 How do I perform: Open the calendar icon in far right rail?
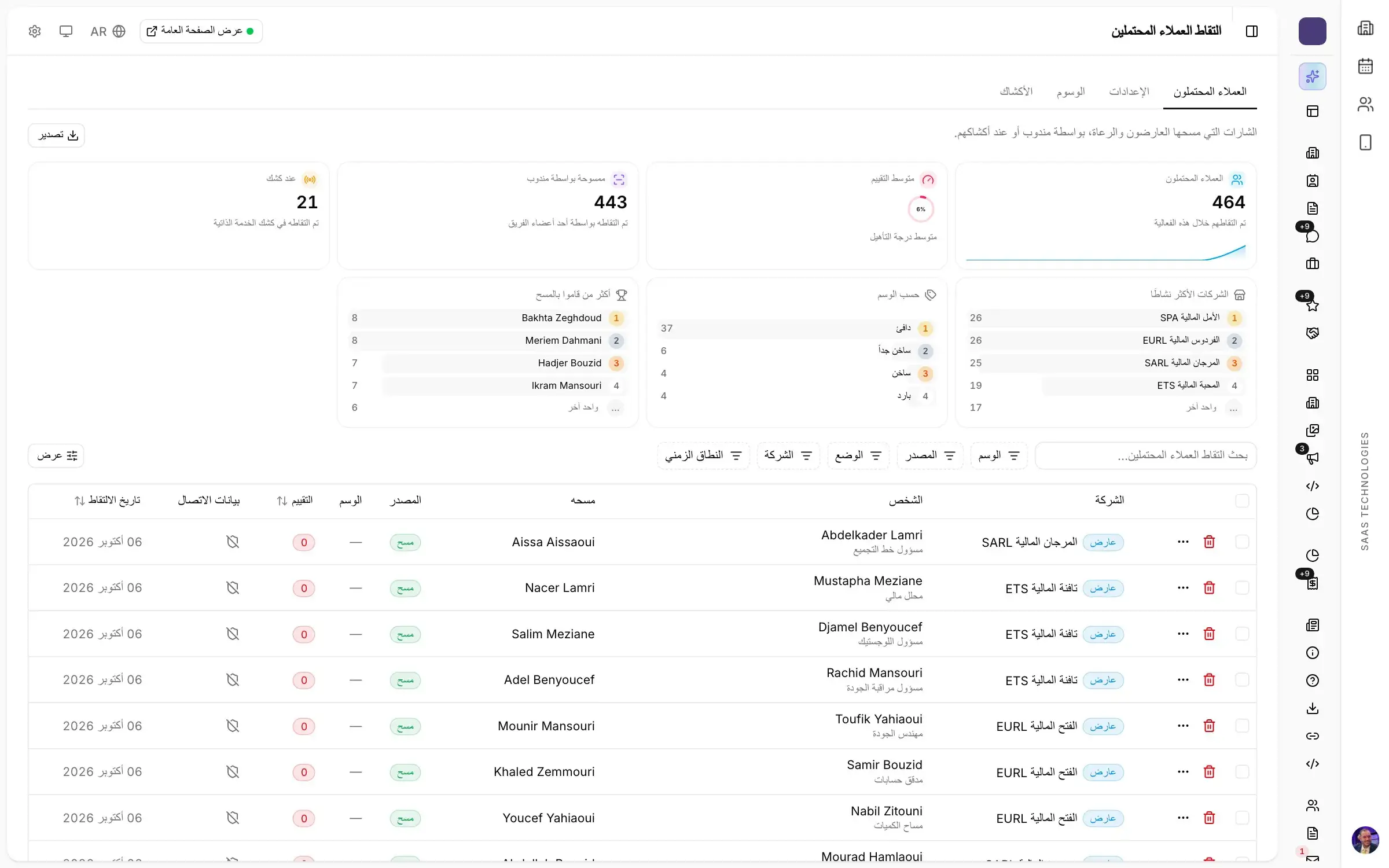1365,66
